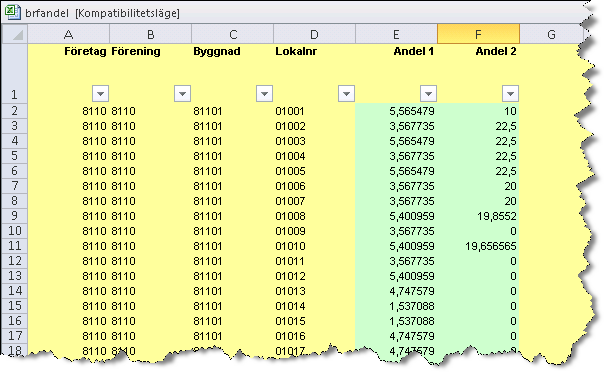This screenshot has width=604, height=372.
Task: Open the Förening column filter dropdown
Action: [x=183, y=94]
